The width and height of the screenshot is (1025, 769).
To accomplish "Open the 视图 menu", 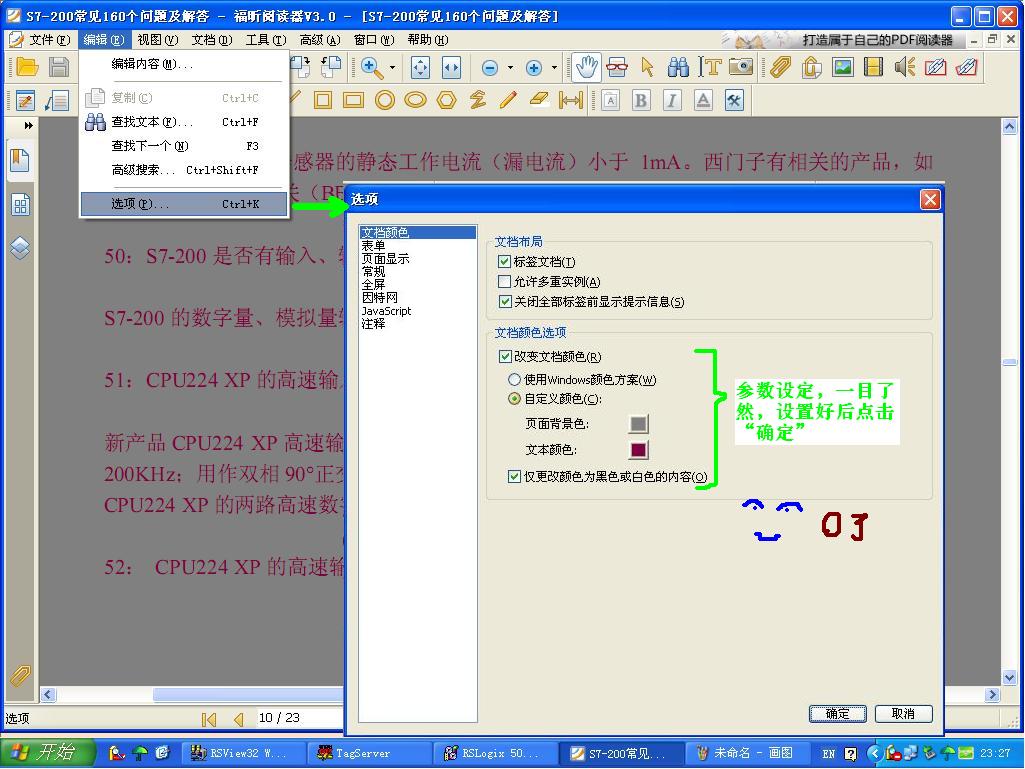I will pos(157,40).
